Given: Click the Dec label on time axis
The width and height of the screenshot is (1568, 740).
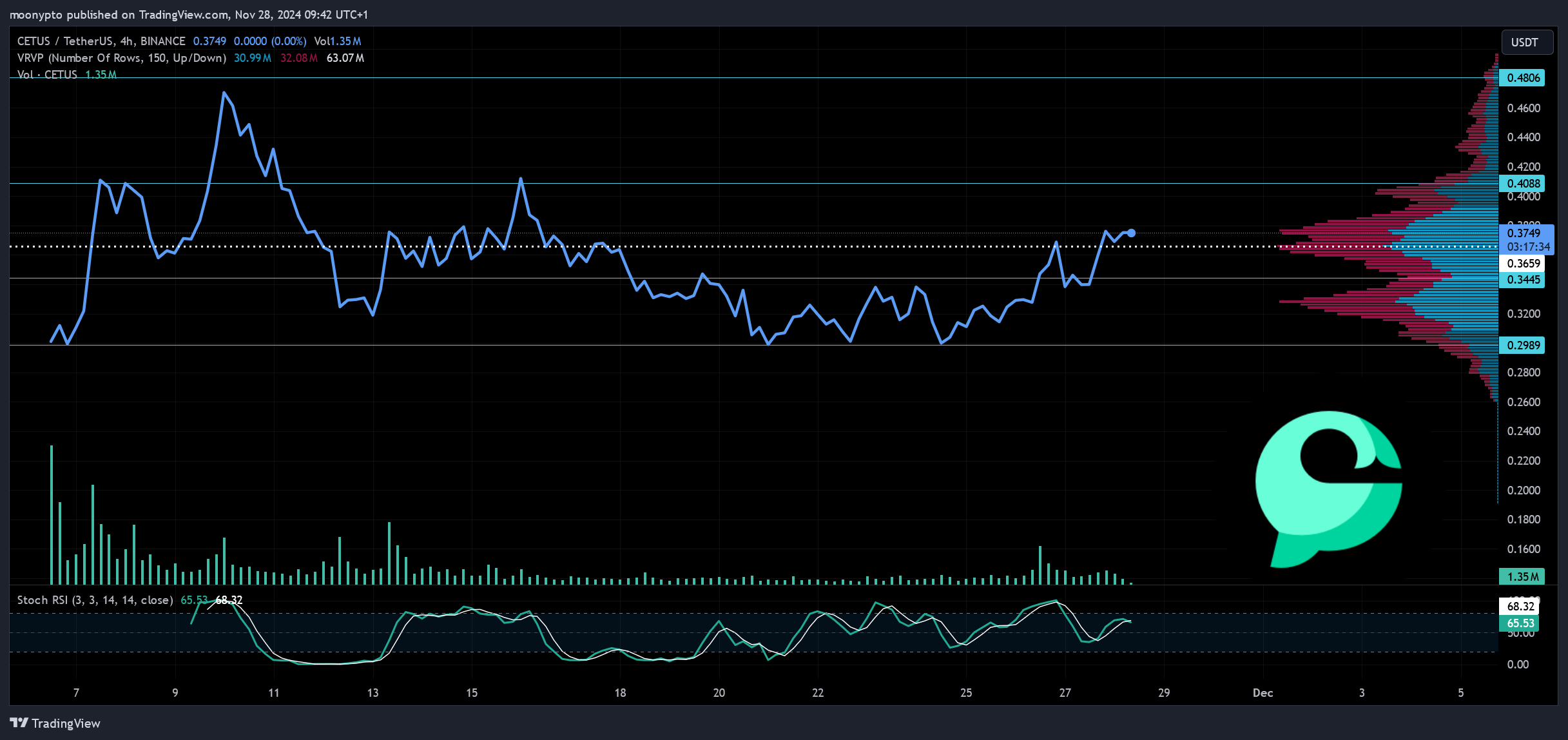Looking at the screenshot, I should pos(1263,693).
